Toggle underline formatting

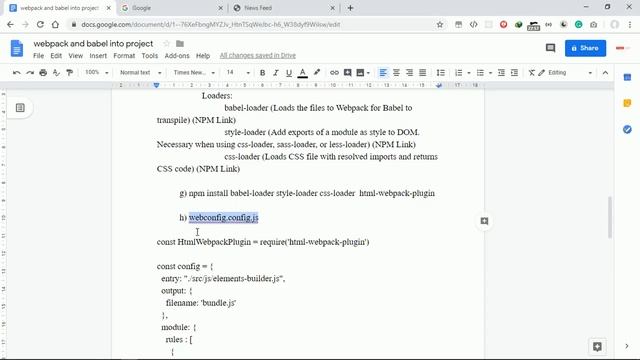[289, 73]
